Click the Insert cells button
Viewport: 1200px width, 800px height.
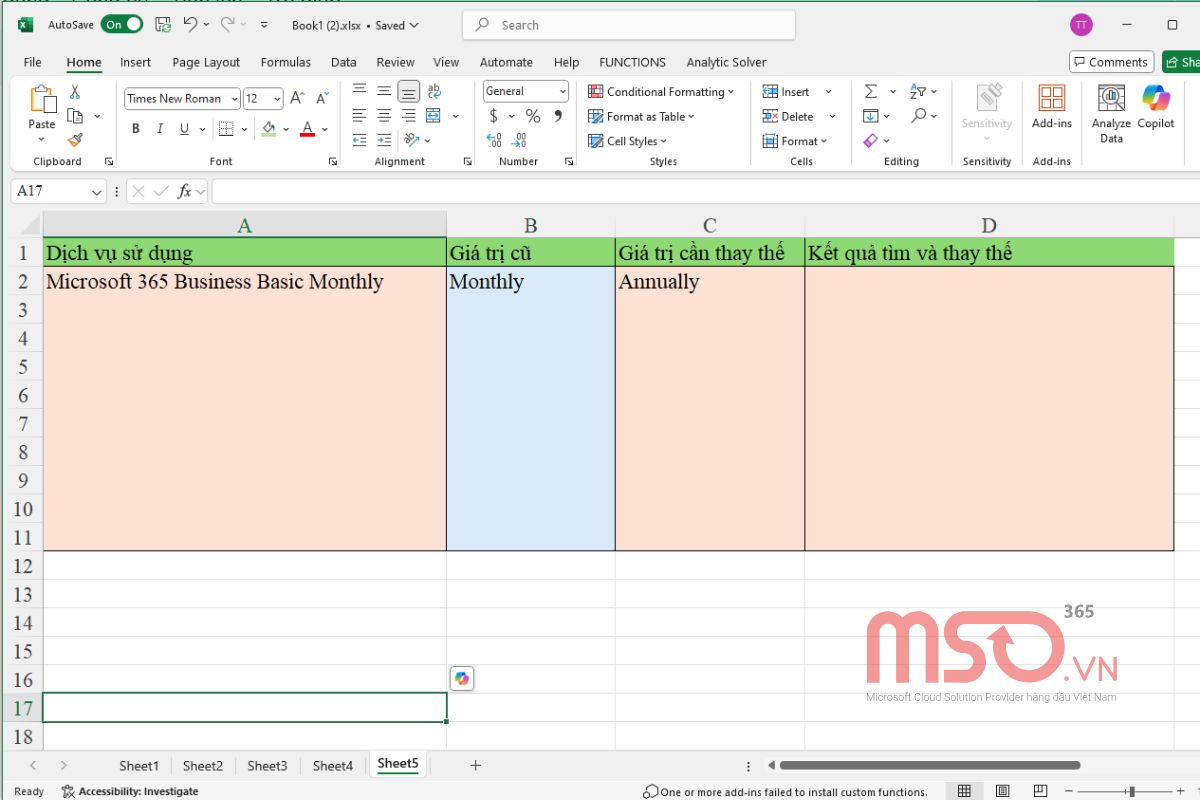pos(787,91)
